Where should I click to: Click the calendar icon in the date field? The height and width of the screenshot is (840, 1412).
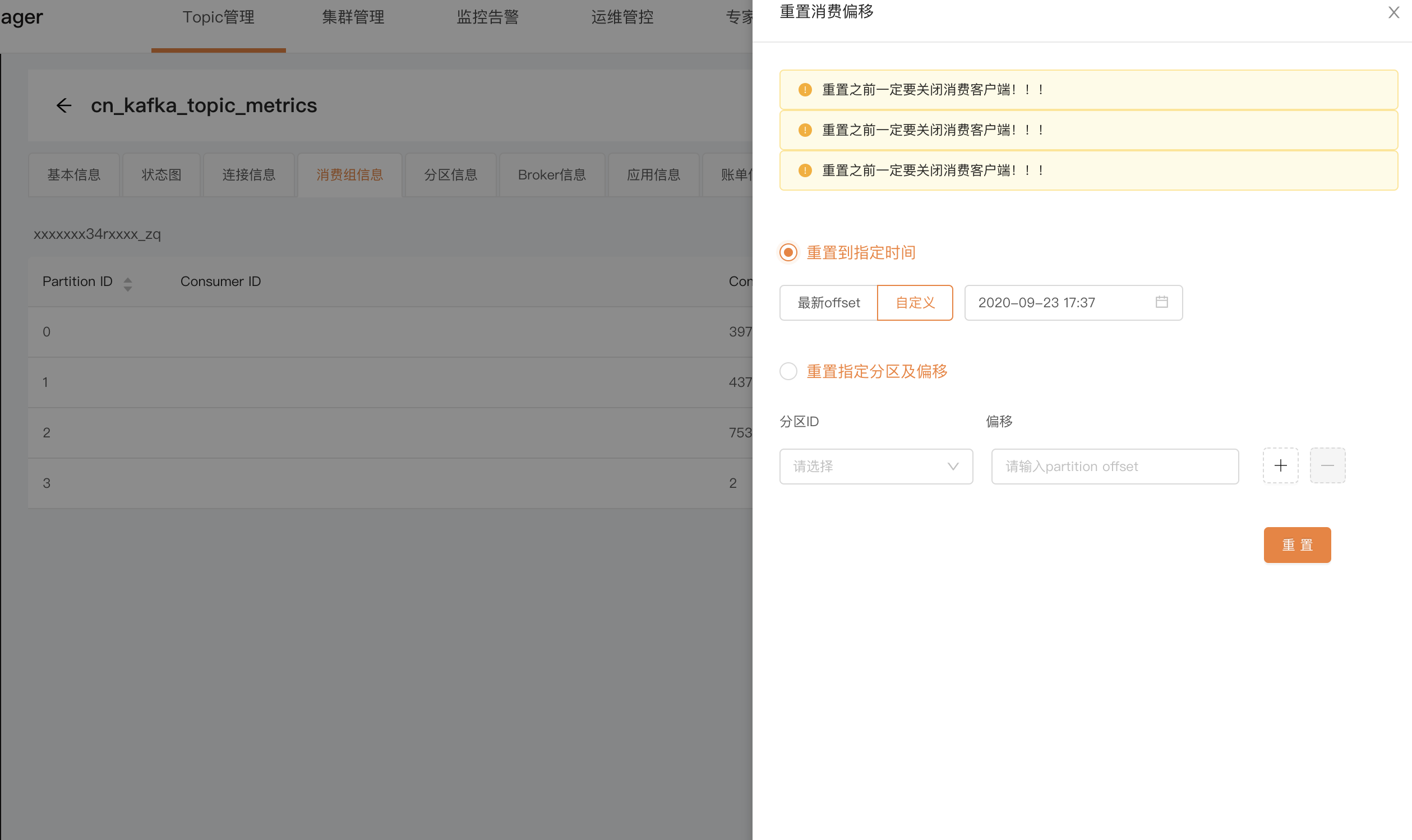(x=1161, y=302)
